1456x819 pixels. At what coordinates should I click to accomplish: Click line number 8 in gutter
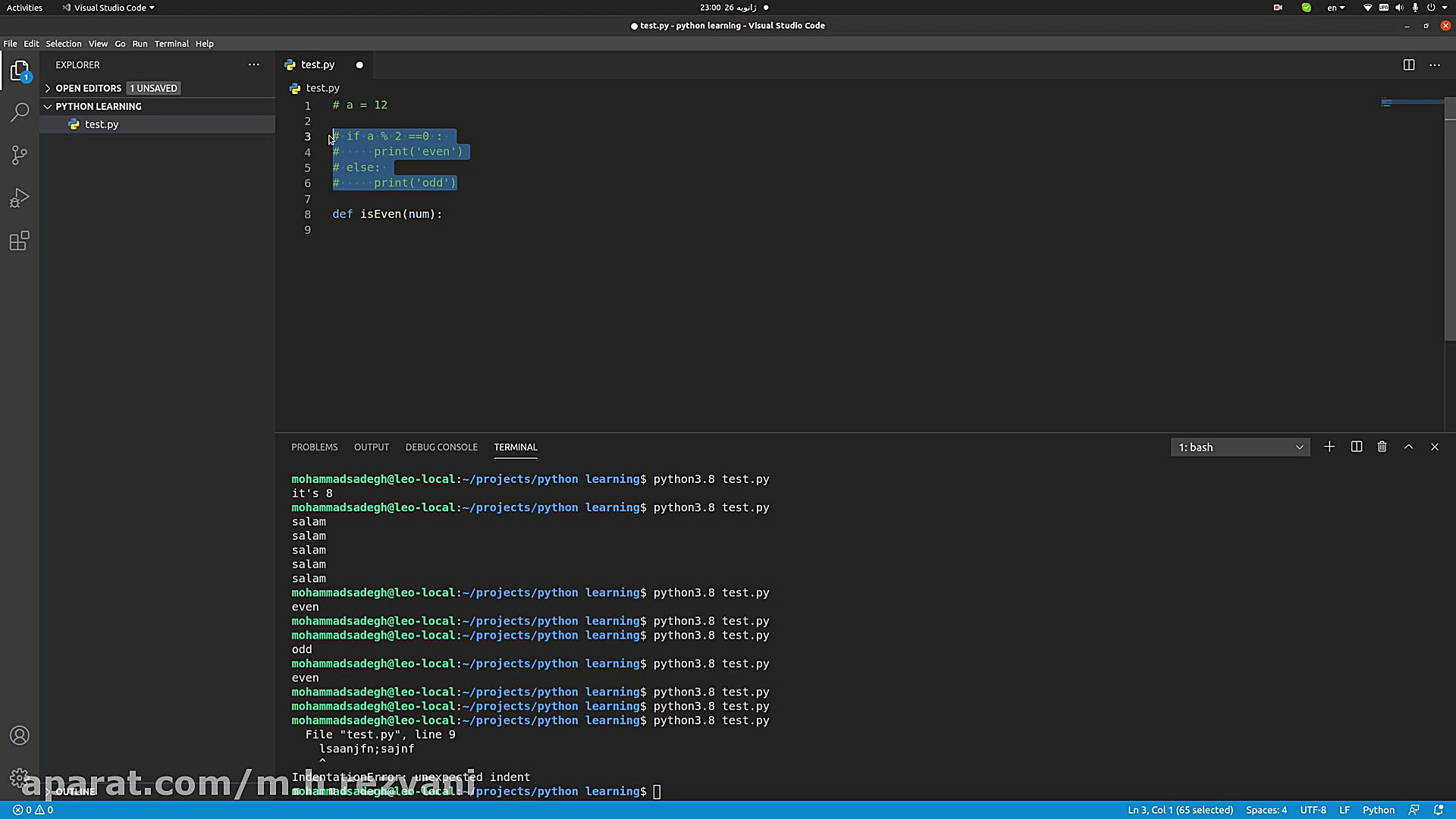click(x=307, y=215)
